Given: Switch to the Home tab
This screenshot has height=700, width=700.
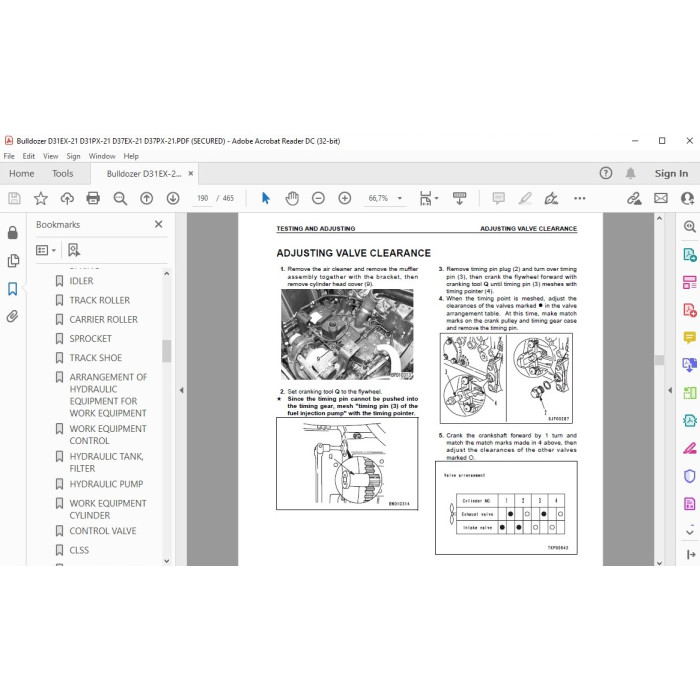Looking at the screenshot, I should (21, 173).
